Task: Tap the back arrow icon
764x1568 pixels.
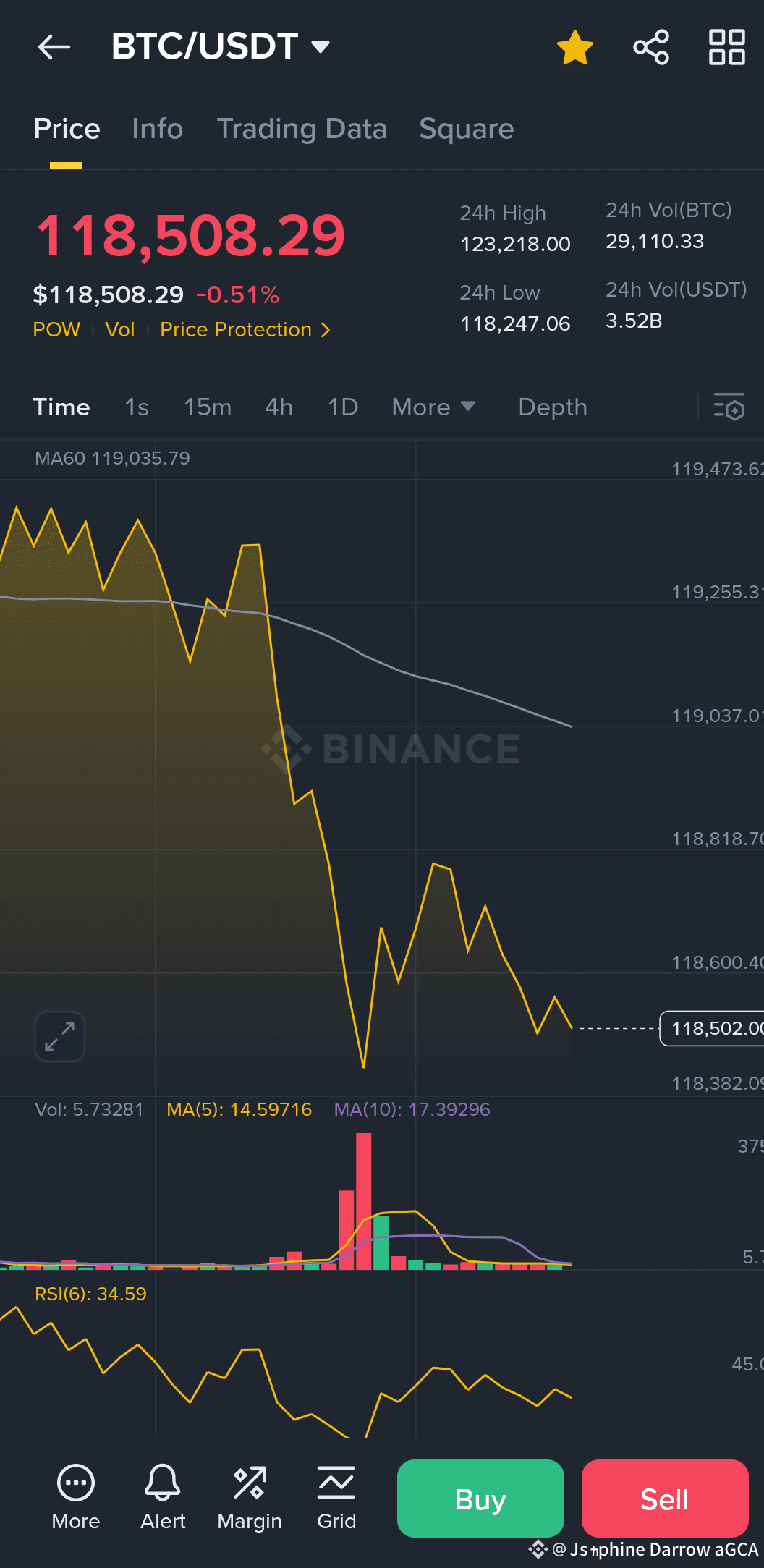Action: click(54, 47)
